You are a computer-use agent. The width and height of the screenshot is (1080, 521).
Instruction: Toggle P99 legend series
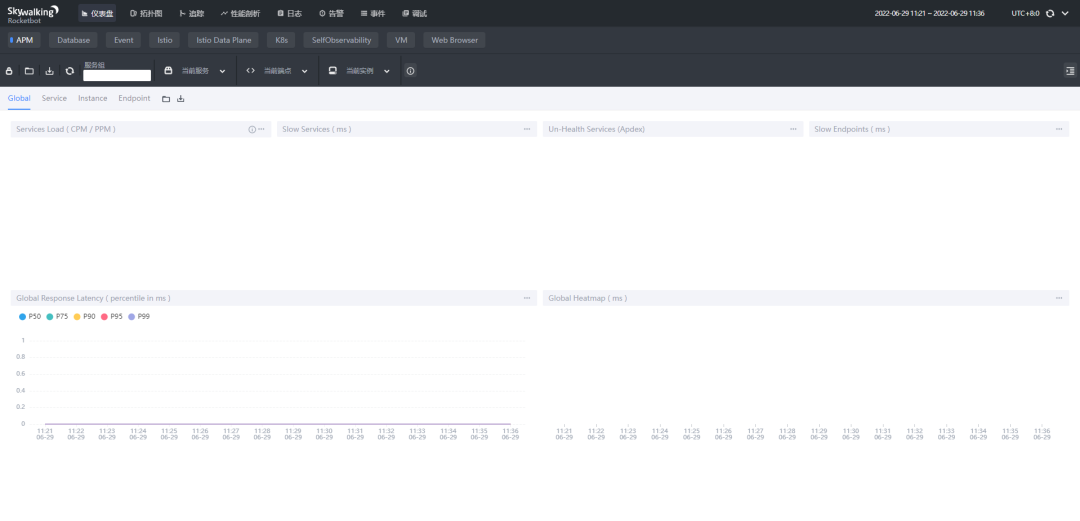[x=139, y=317]
